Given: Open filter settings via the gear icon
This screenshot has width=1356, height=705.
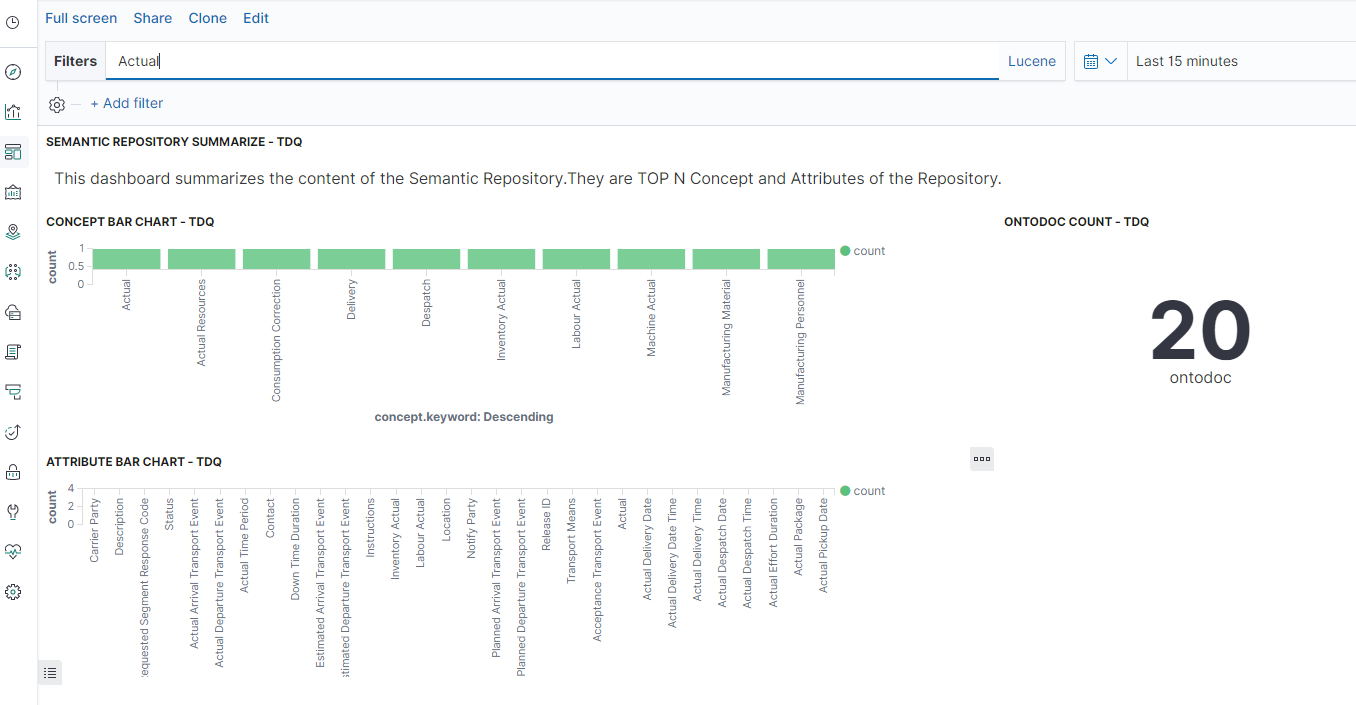Looking at the screenshot, I should tap(57, 104).
